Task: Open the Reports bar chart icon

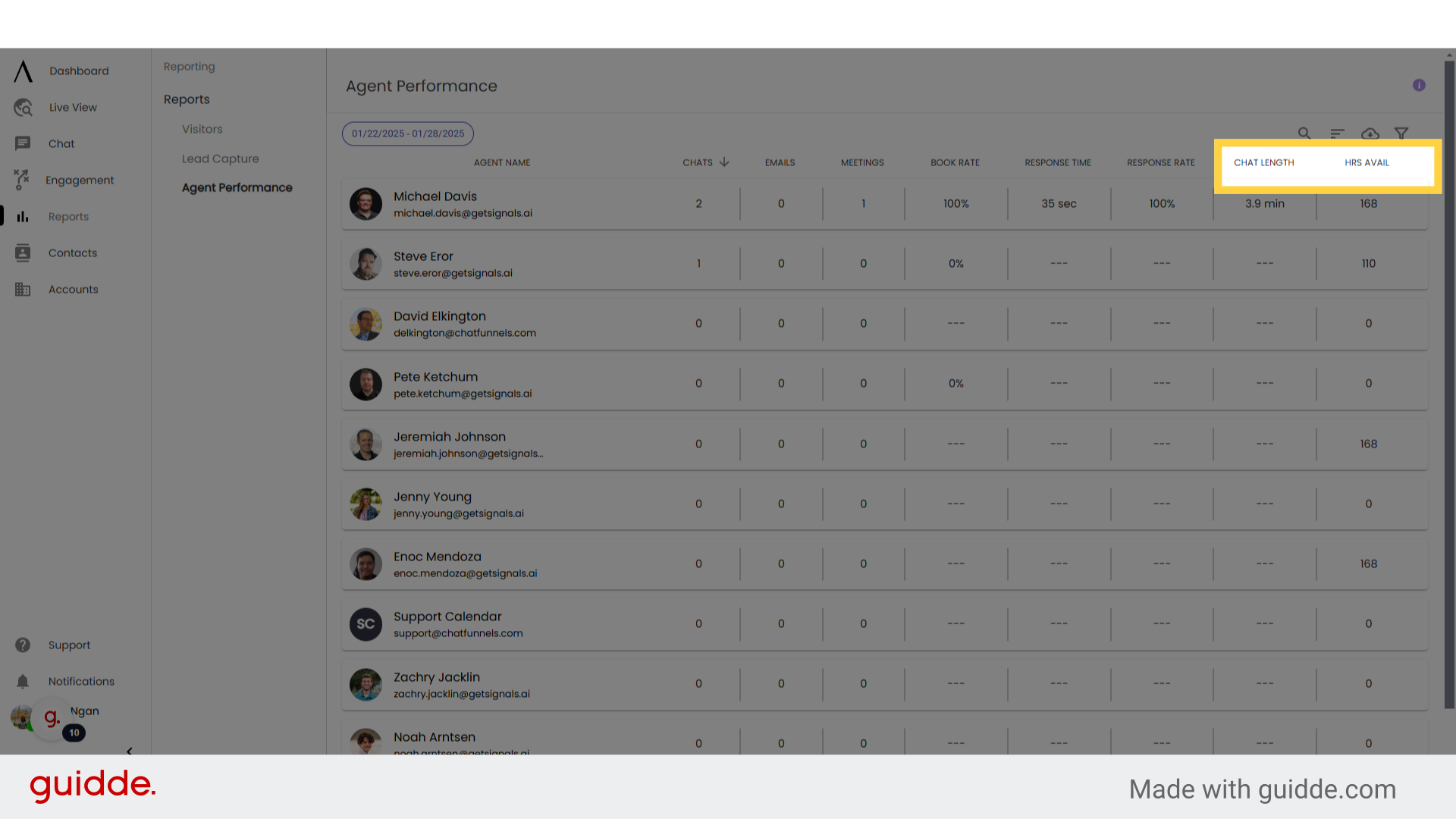Action: [x=23, y=217]
